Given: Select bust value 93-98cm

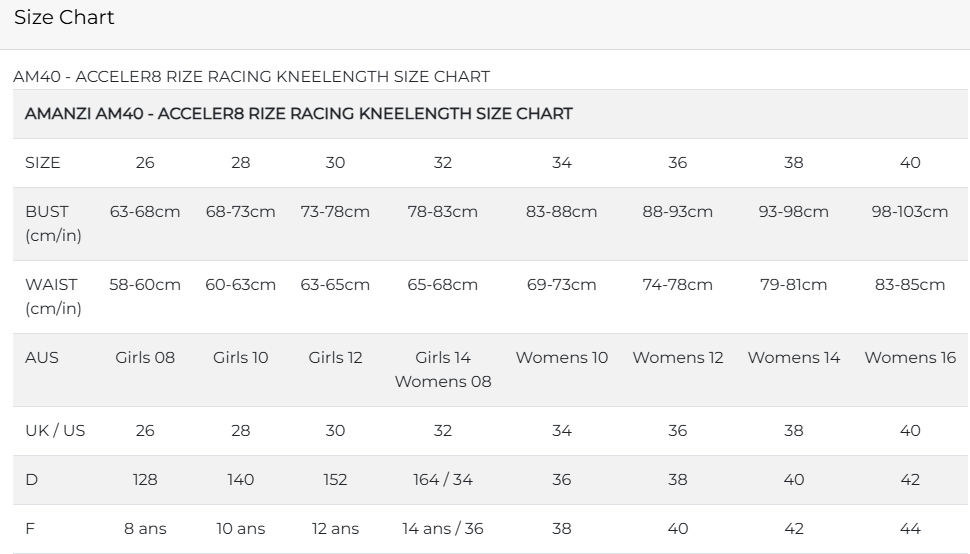Looking at the screenshot, I should pos(794,211).
